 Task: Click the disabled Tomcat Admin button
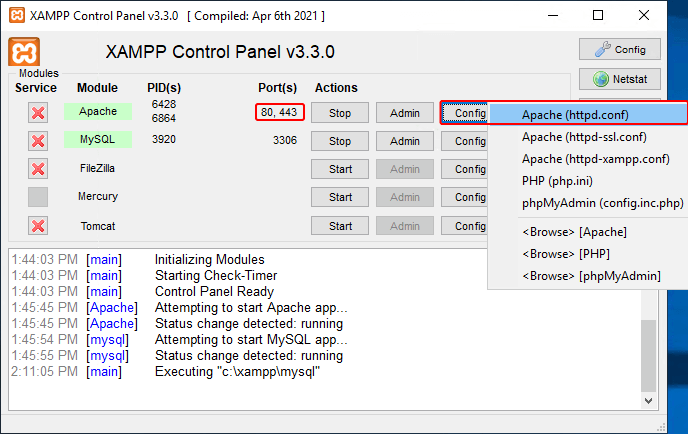point(405,226)
